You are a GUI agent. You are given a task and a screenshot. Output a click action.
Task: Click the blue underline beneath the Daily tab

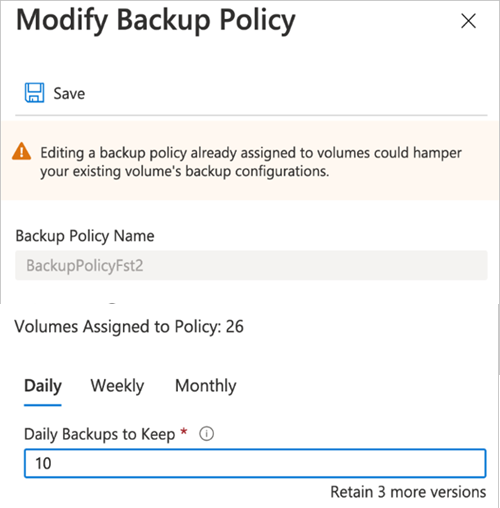43,405
